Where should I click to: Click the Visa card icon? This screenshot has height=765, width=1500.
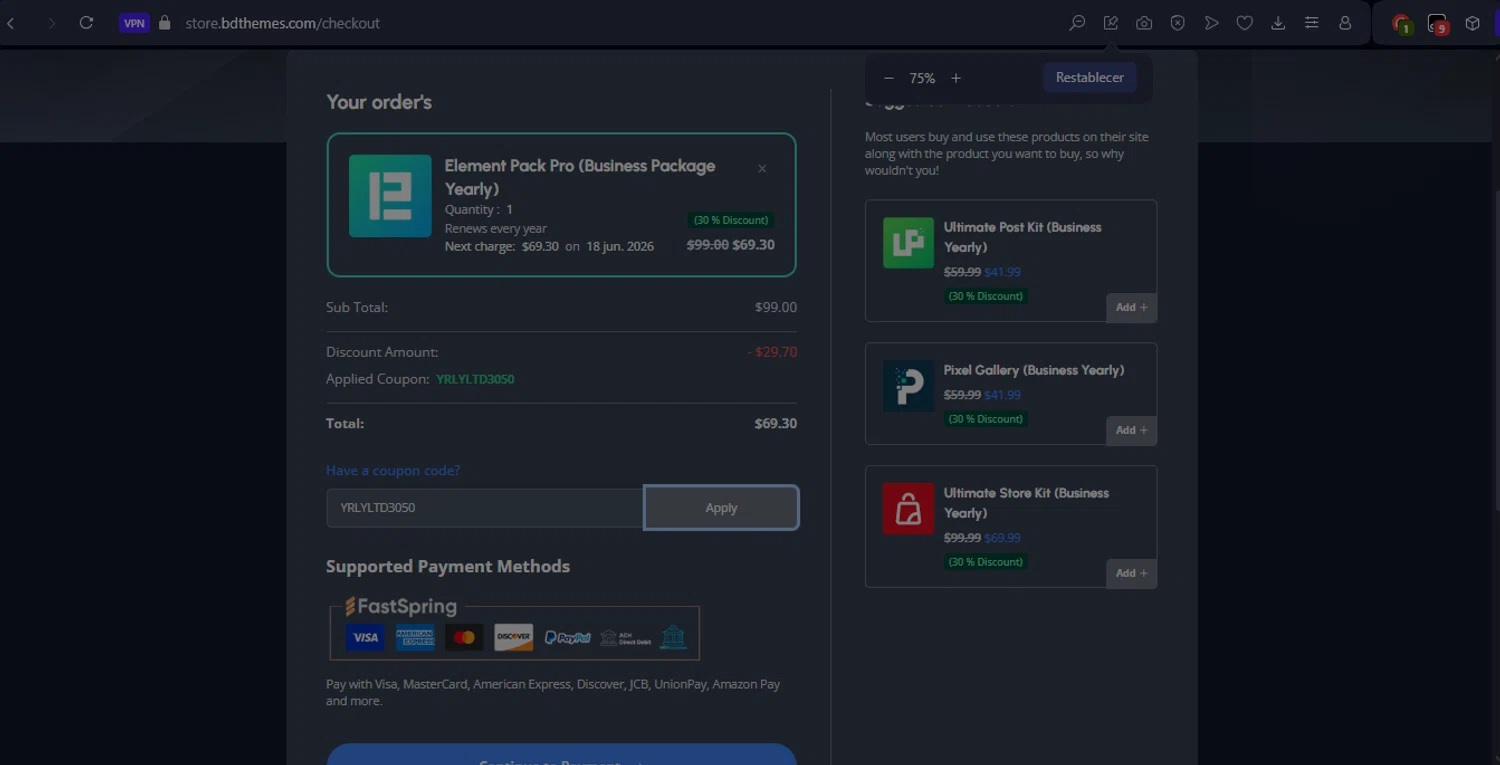point(365,637)
